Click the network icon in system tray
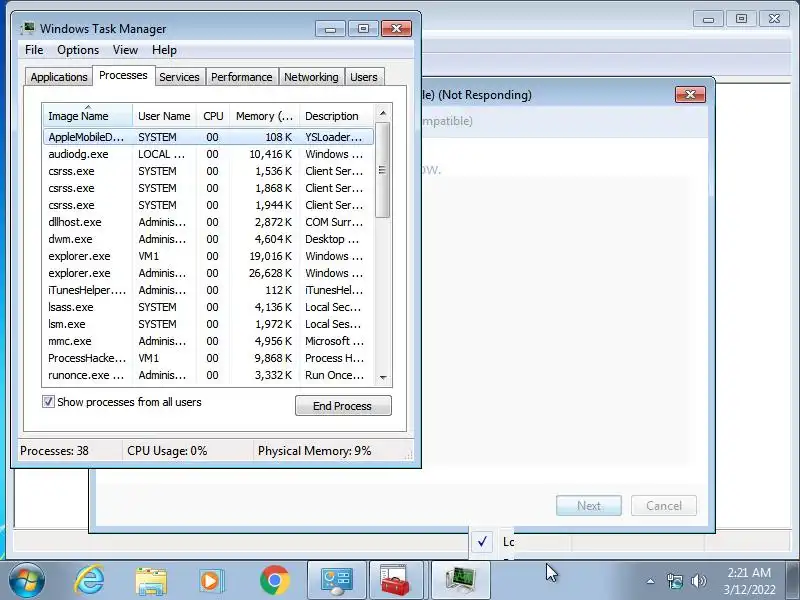This screenshot has width=800, height=600. [675, 581]
